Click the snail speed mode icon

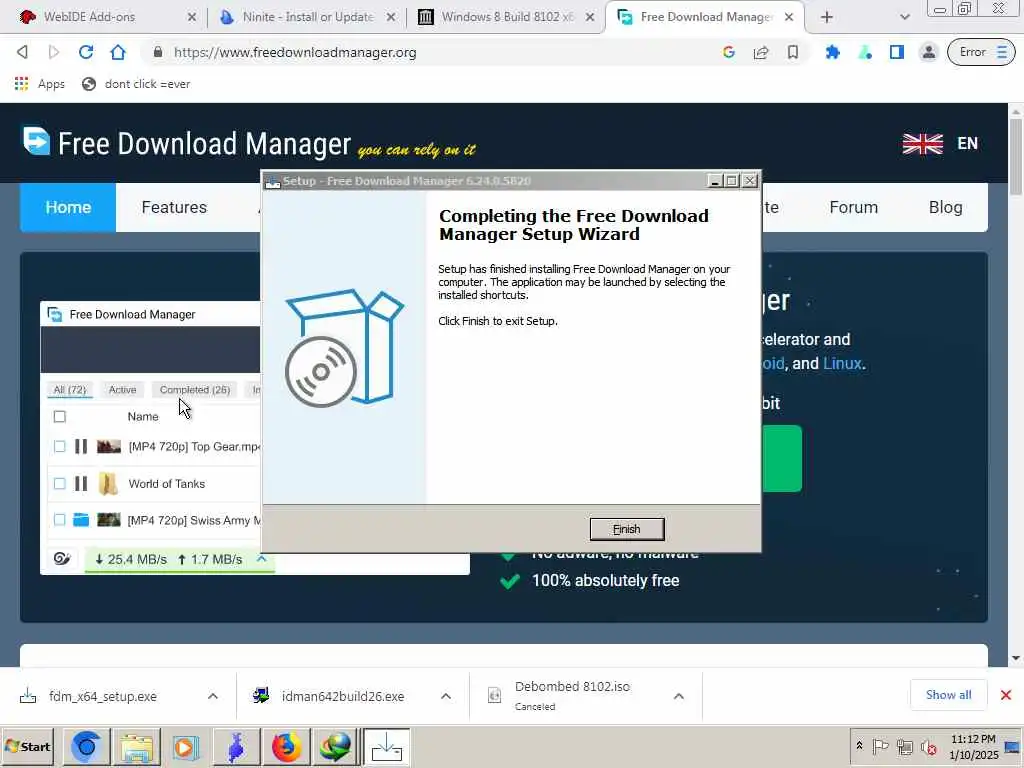[x=62, y=559]
